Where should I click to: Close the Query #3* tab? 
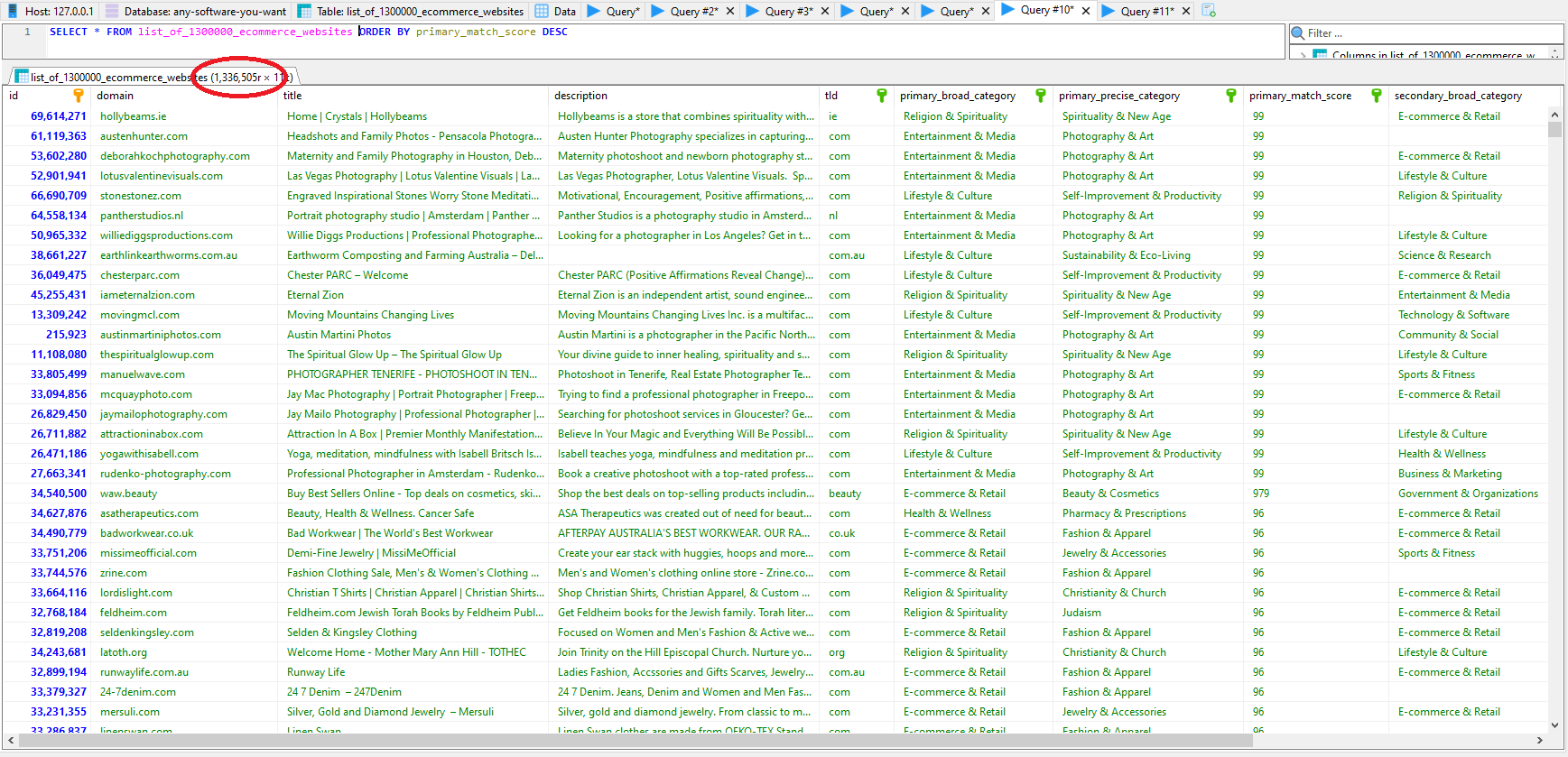point(825,11)
